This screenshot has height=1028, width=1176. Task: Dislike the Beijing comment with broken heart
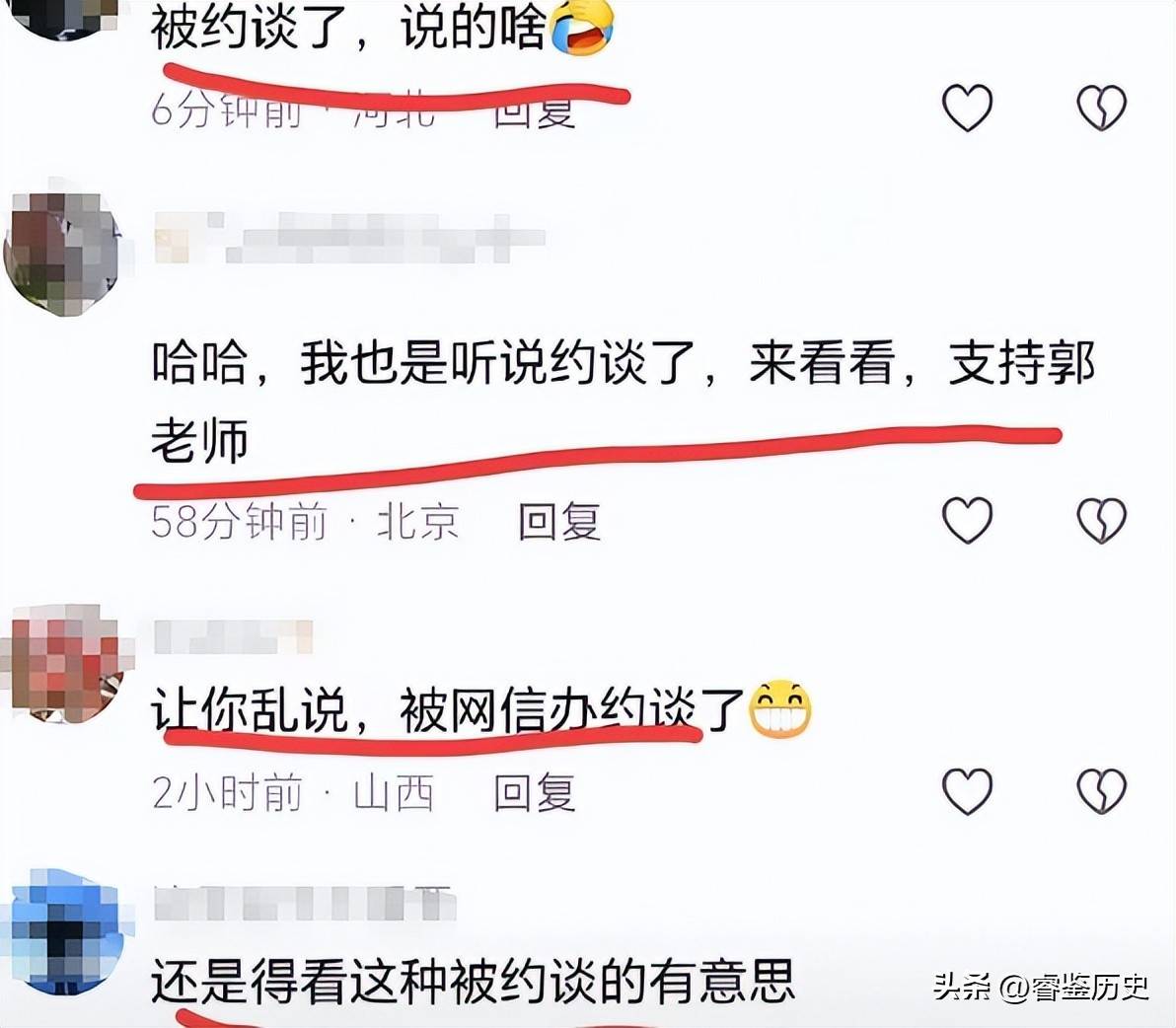pyautogui.click(x=1101, y=520)
